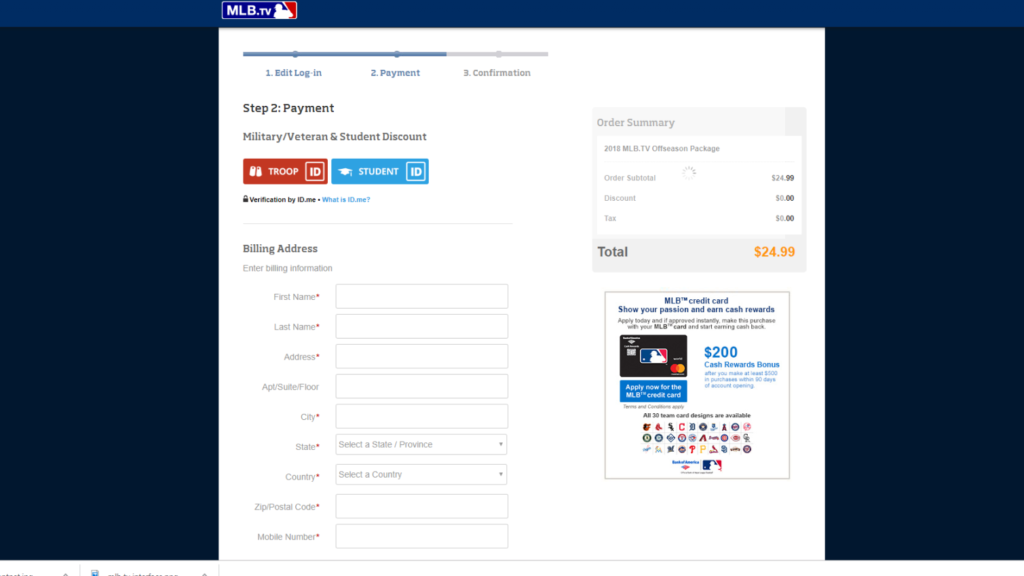Click the 'Terms and Conditions apply' text

[653, 407]
